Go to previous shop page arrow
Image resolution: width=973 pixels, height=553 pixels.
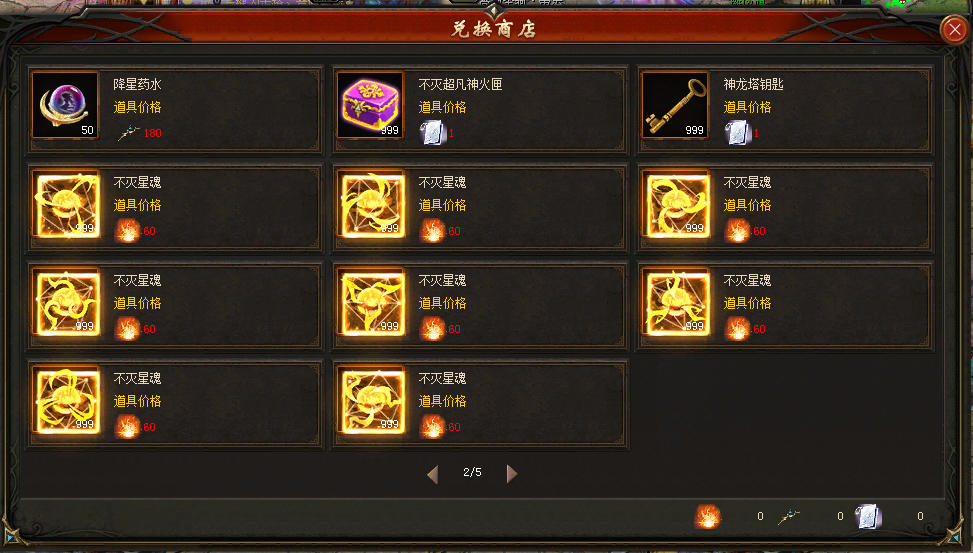click(433, 474)
